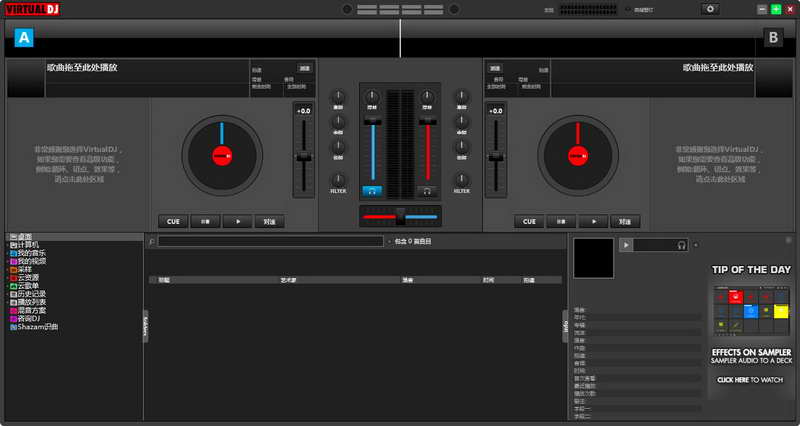Sort by the first title column header
The image size is (800, 426).
[164, 280]
